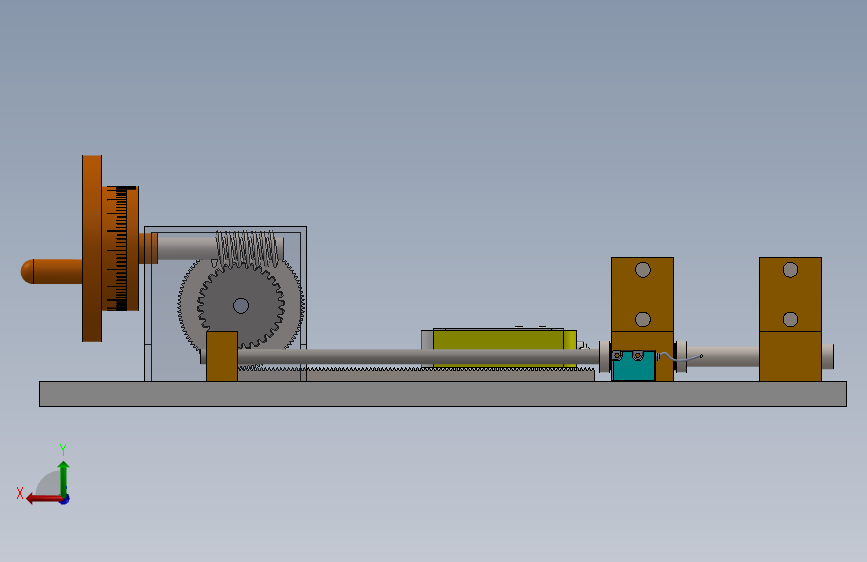This screenshot has width=867, height=562.
Task: Pick the thin wire beside the teal block
Action: [680, 358]
